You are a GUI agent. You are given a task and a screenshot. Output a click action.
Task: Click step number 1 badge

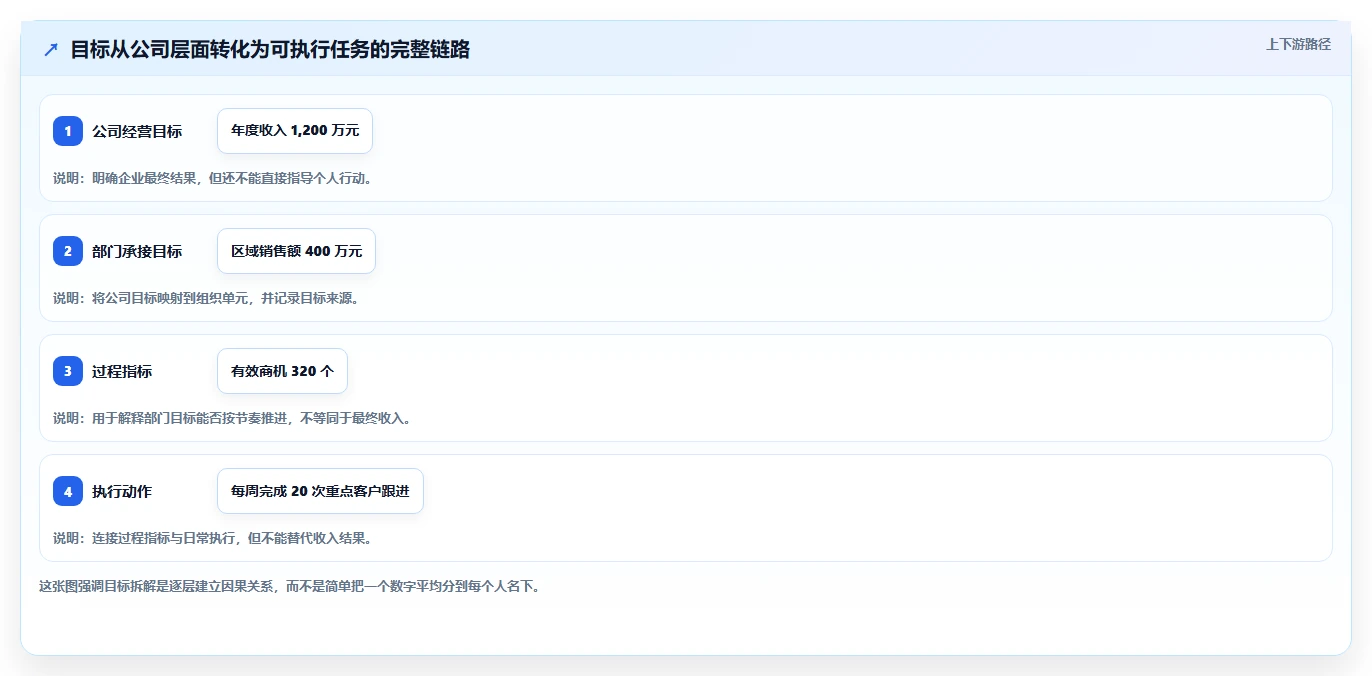[68, 131]
